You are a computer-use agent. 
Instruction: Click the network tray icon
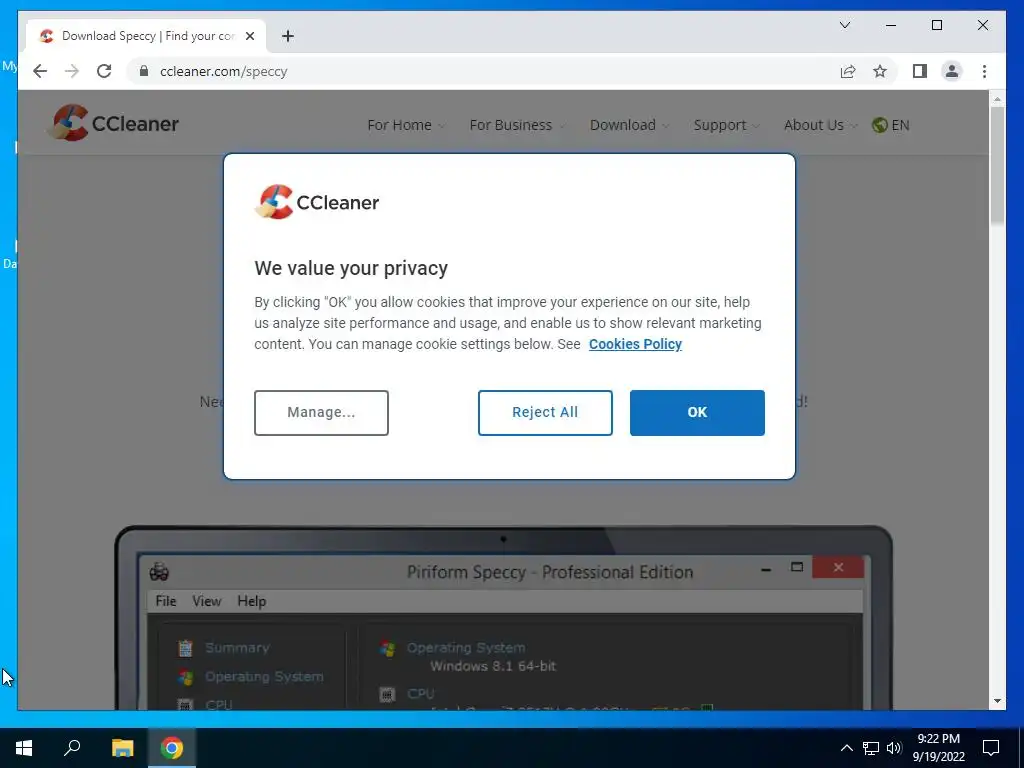(x=871, y=748)
